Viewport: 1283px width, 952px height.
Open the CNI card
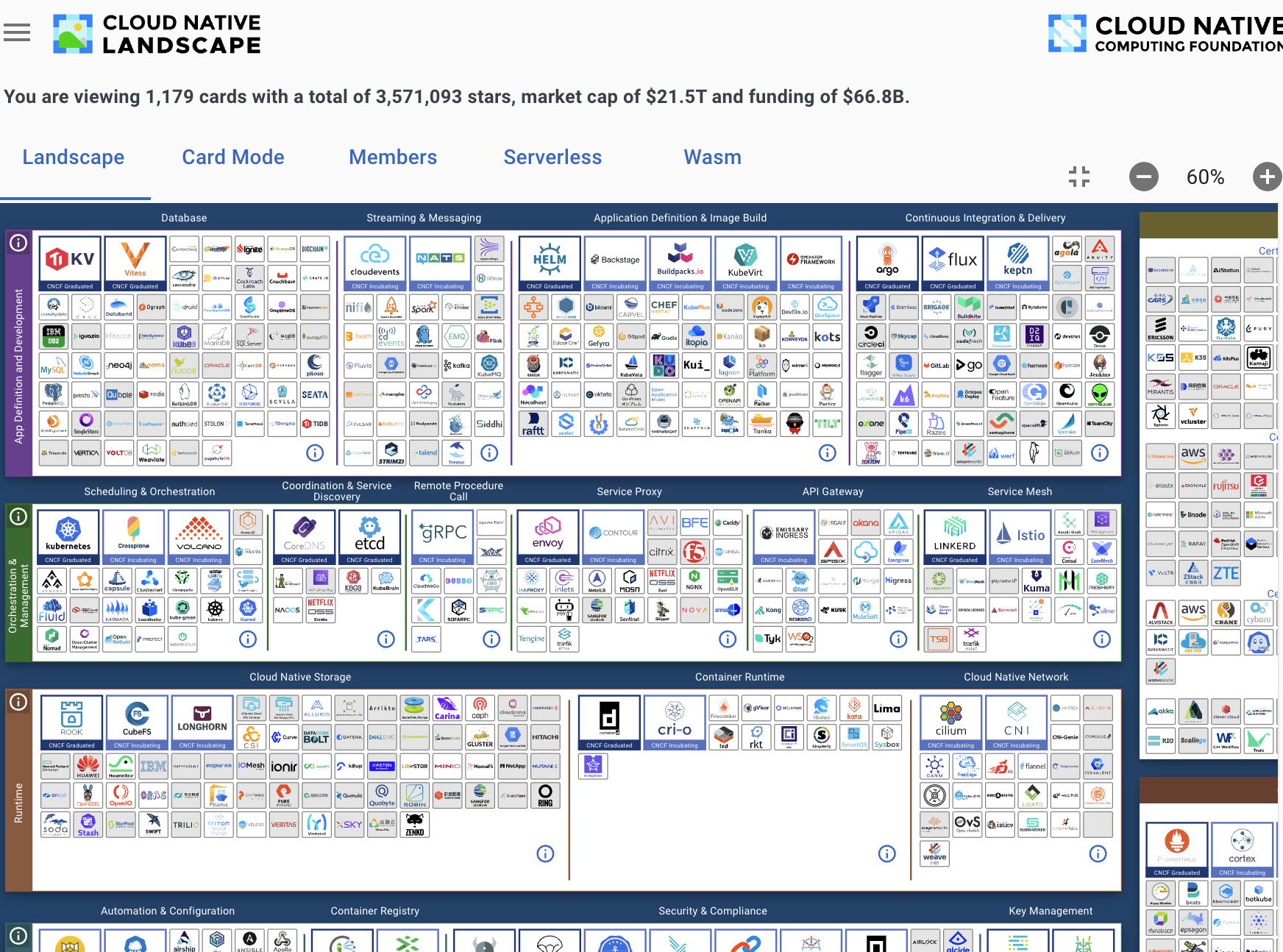click(x=1017, y=722)
